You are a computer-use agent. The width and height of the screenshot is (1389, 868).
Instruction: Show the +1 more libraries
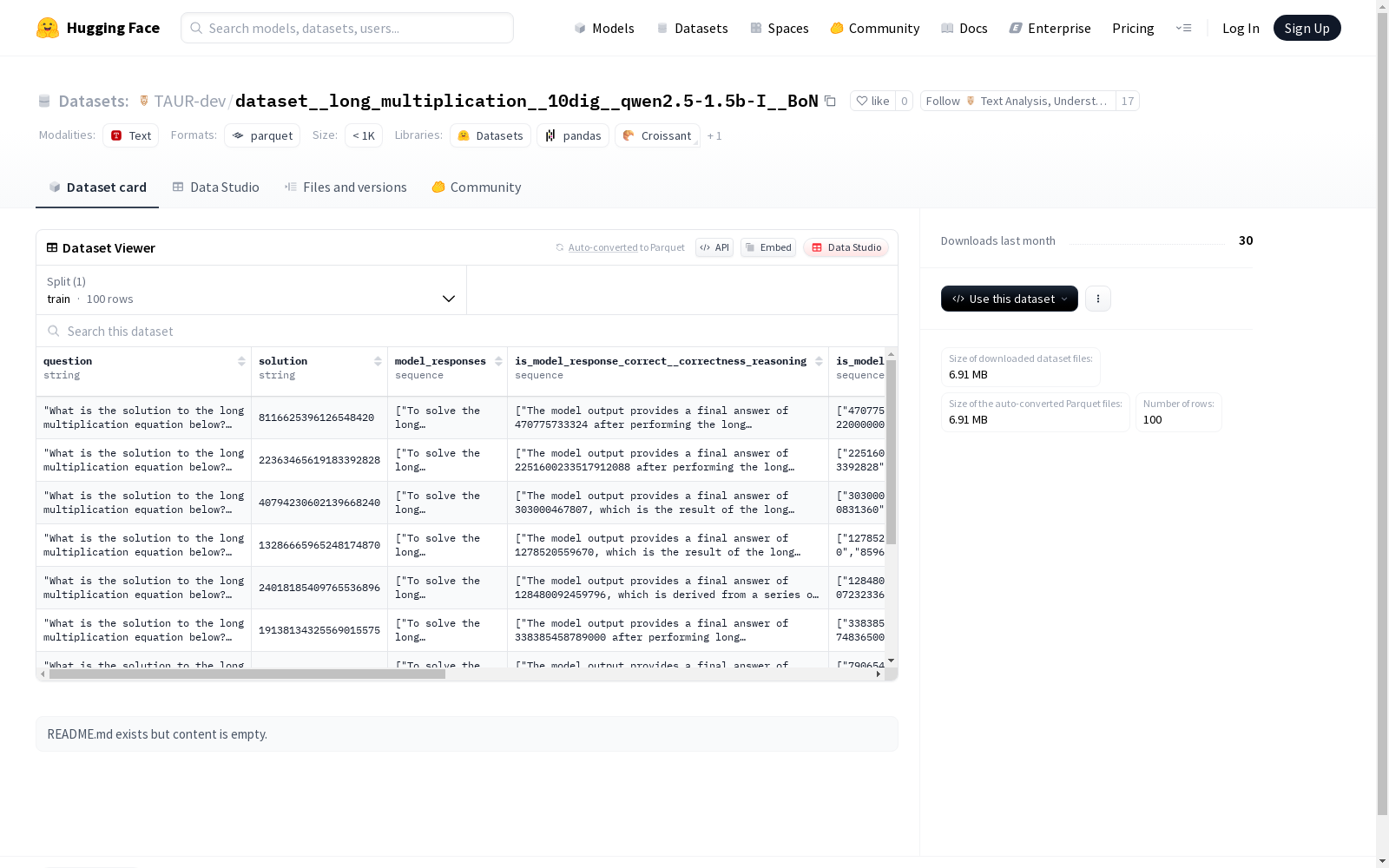(714, 135)
